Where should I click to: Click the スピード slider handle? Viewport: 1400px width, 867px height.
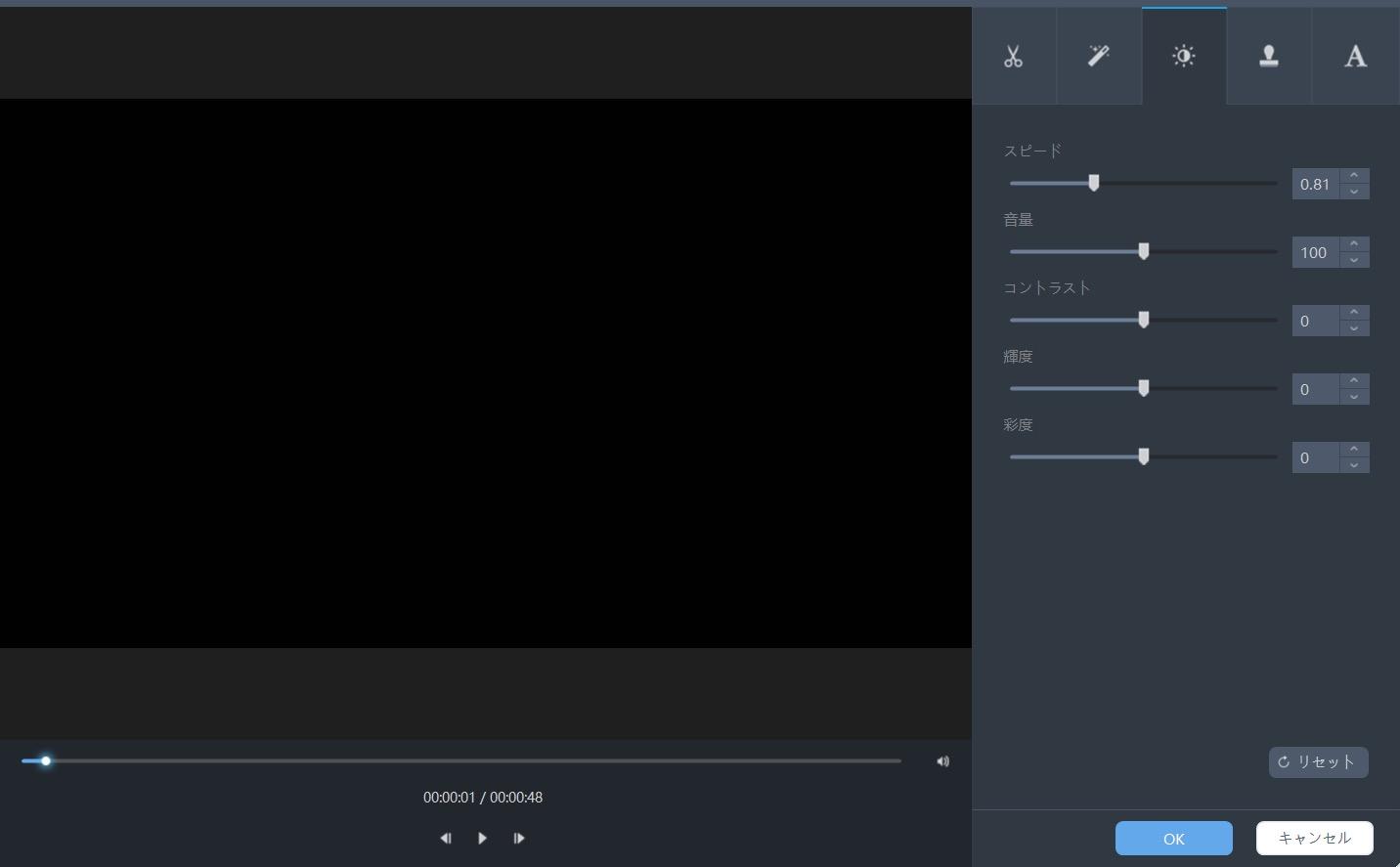tap(1094, 183)
